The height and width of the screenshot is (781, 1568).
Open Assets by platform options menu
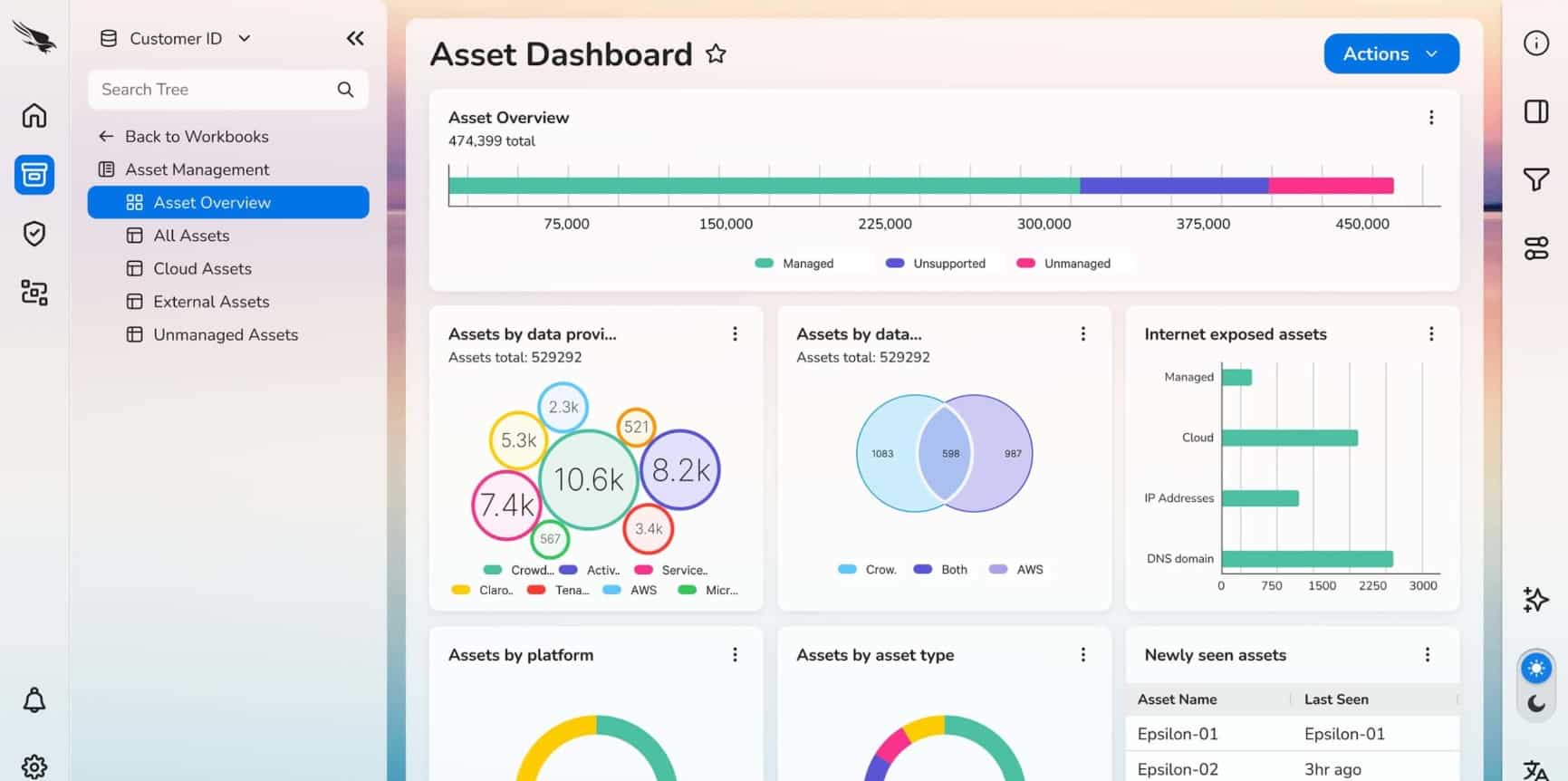pyautogui.click(x=735, y=655)
